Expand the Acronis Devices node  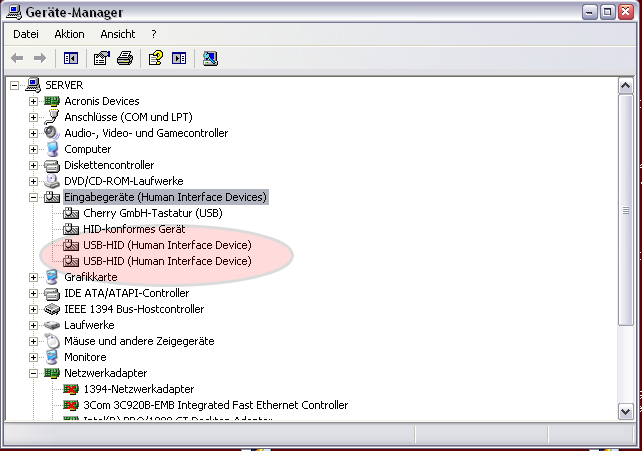pyautogui.click(x=34, y=101)
